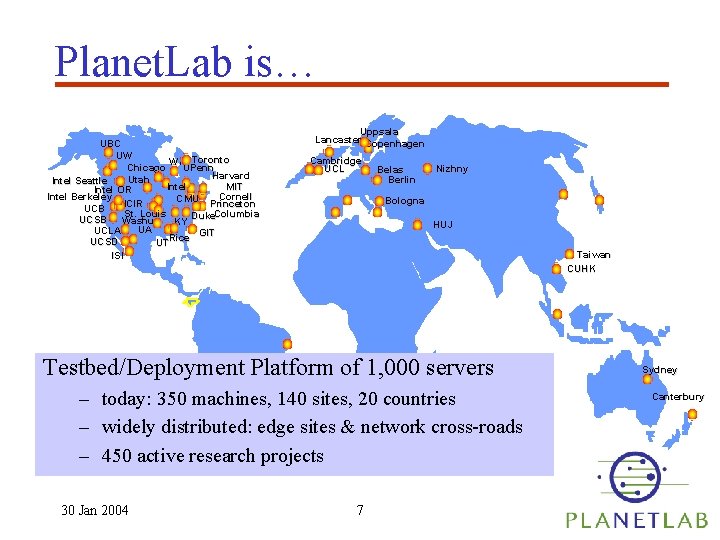Click slide number 7
The width and height of the screenshot is (720, 540).
[x=360, y=510]
